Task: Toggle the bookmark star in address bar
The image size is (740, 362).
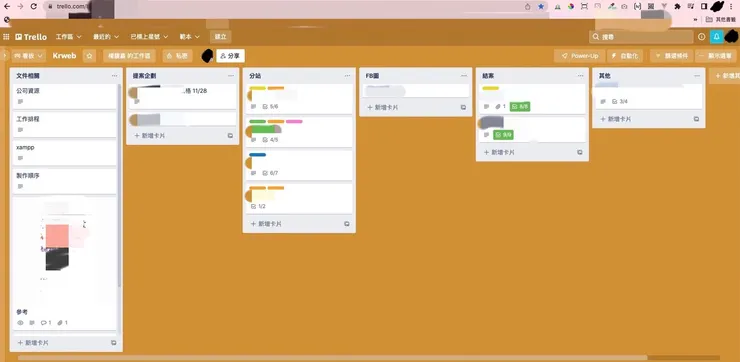Action: click(x=541, y=7)
